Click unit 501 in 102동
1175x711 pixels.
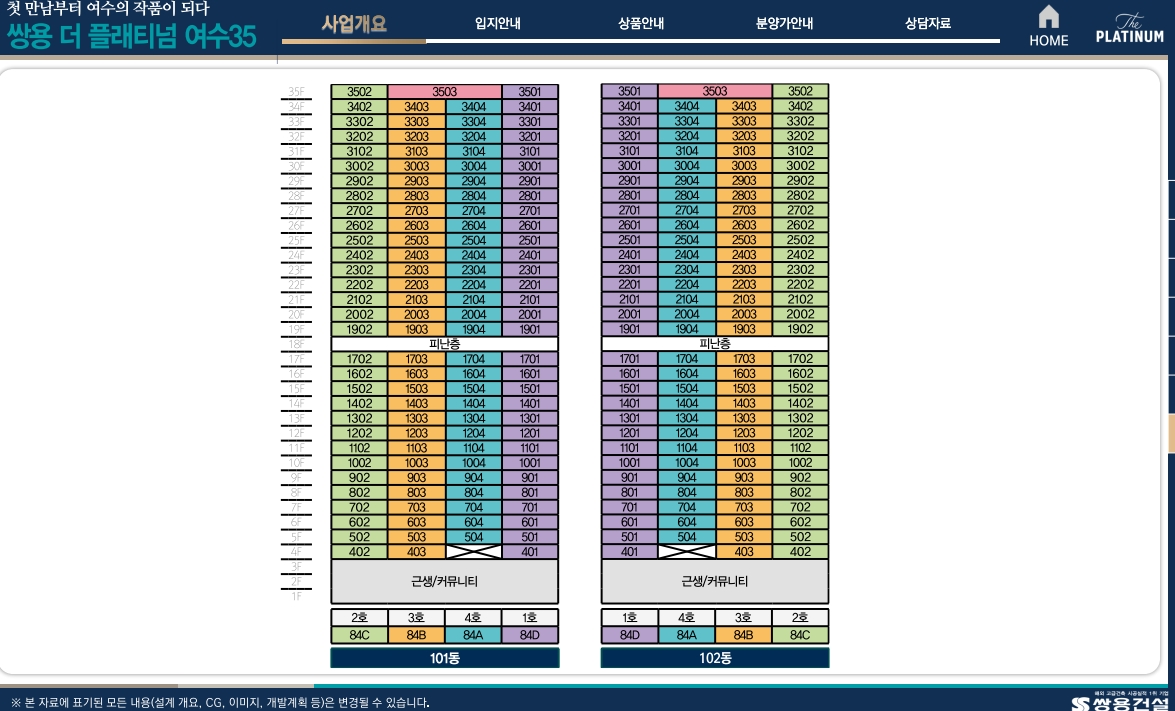pos(629,536)
